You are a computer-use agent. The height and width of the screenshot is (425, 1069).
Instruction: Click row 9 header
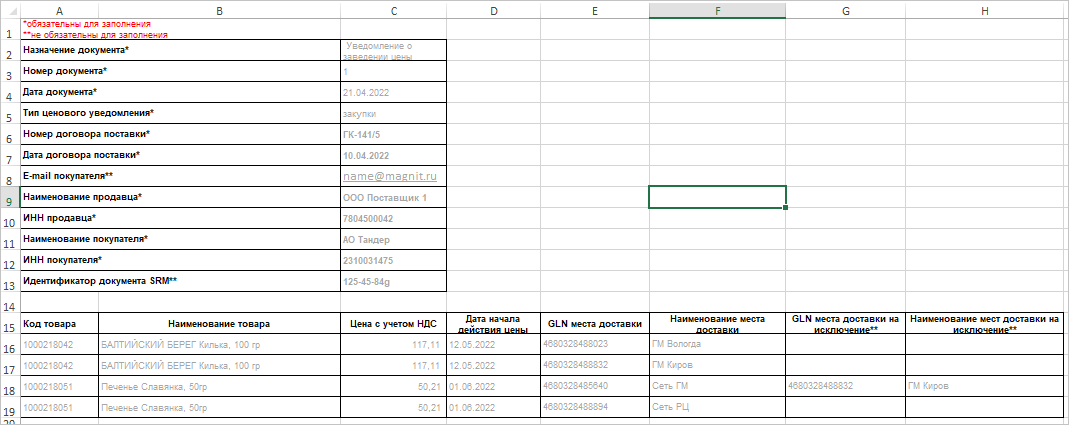coord(9,201)
